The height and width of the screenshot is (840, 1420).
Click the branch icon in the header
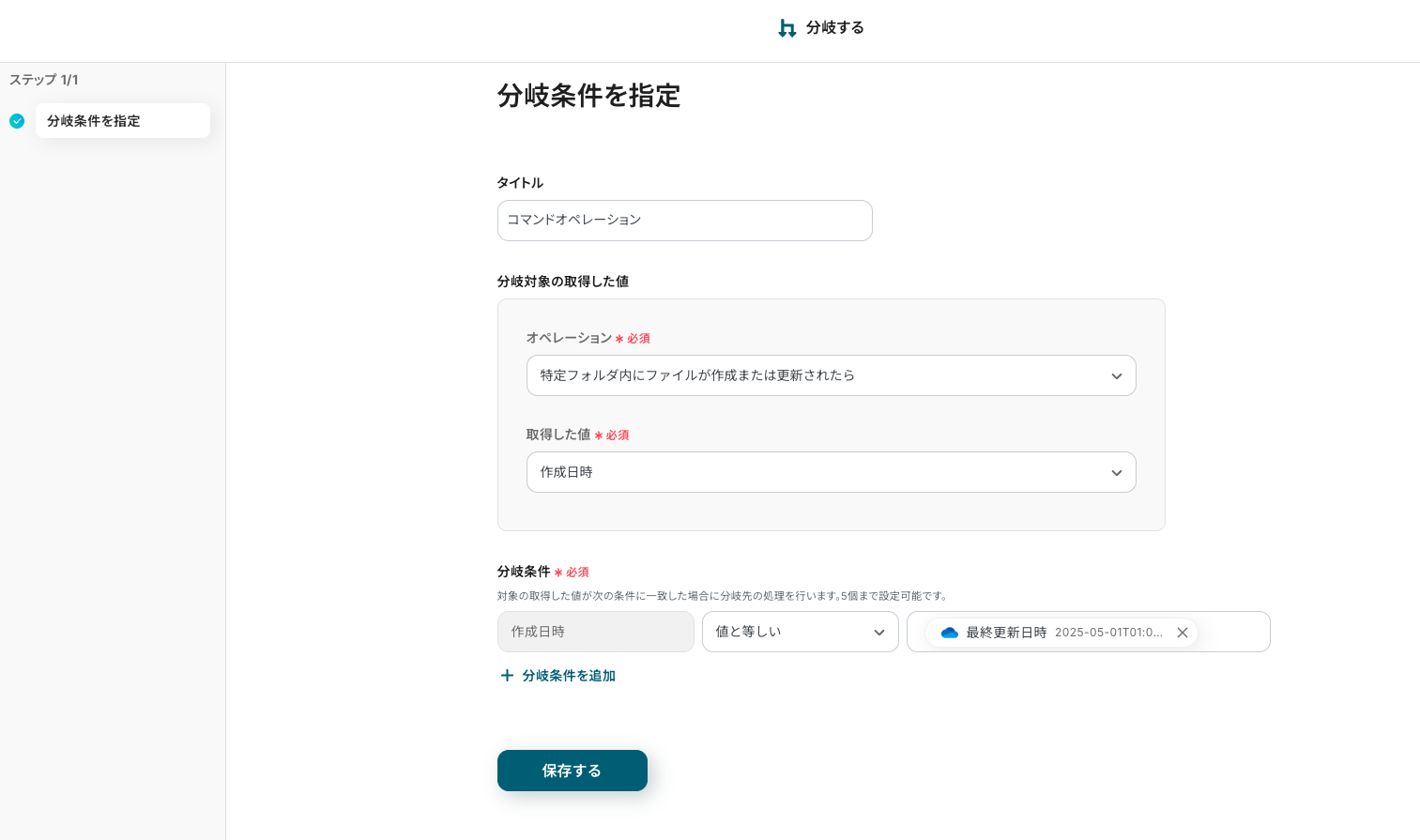point(786,28)
